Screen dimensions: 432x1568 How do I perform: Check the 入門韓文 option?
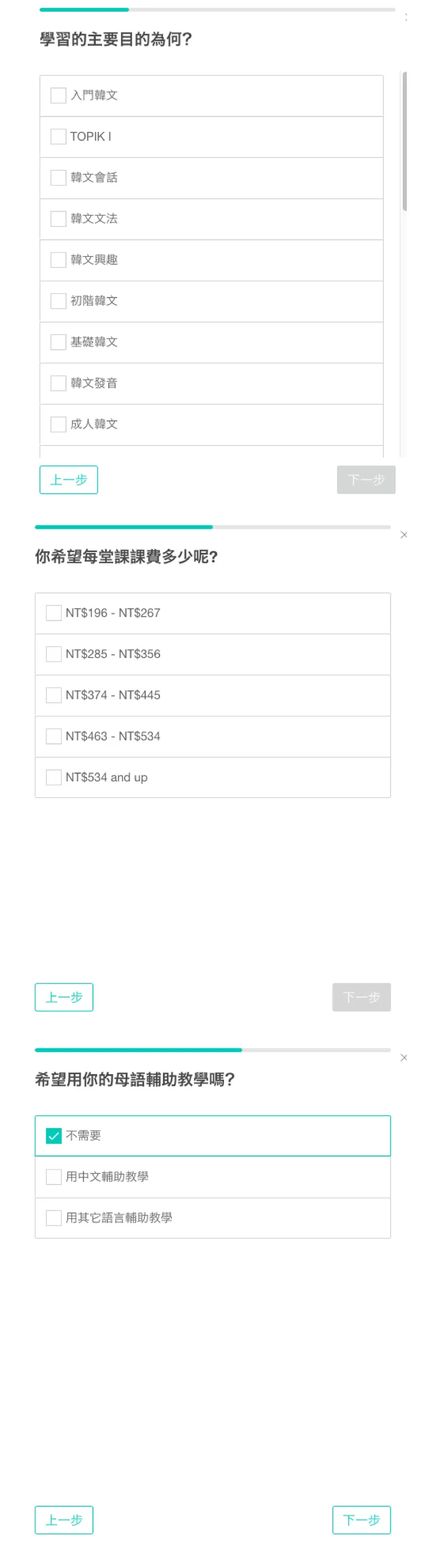(x=58, y=96)
